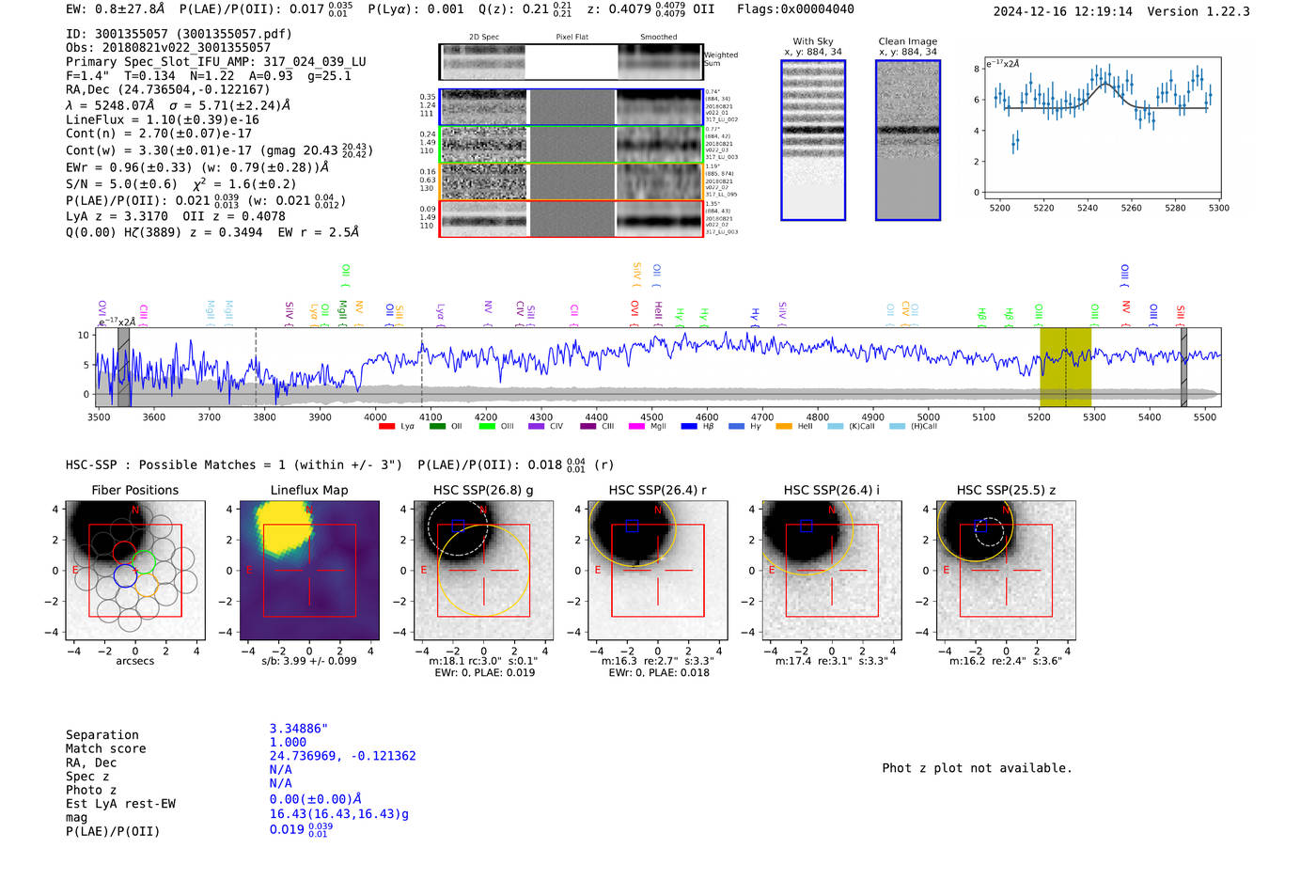Viewport: 1316px width, 896px height.
Task: Click the hatched gray band near 3545 Å
Action: [x=123, y=368]
